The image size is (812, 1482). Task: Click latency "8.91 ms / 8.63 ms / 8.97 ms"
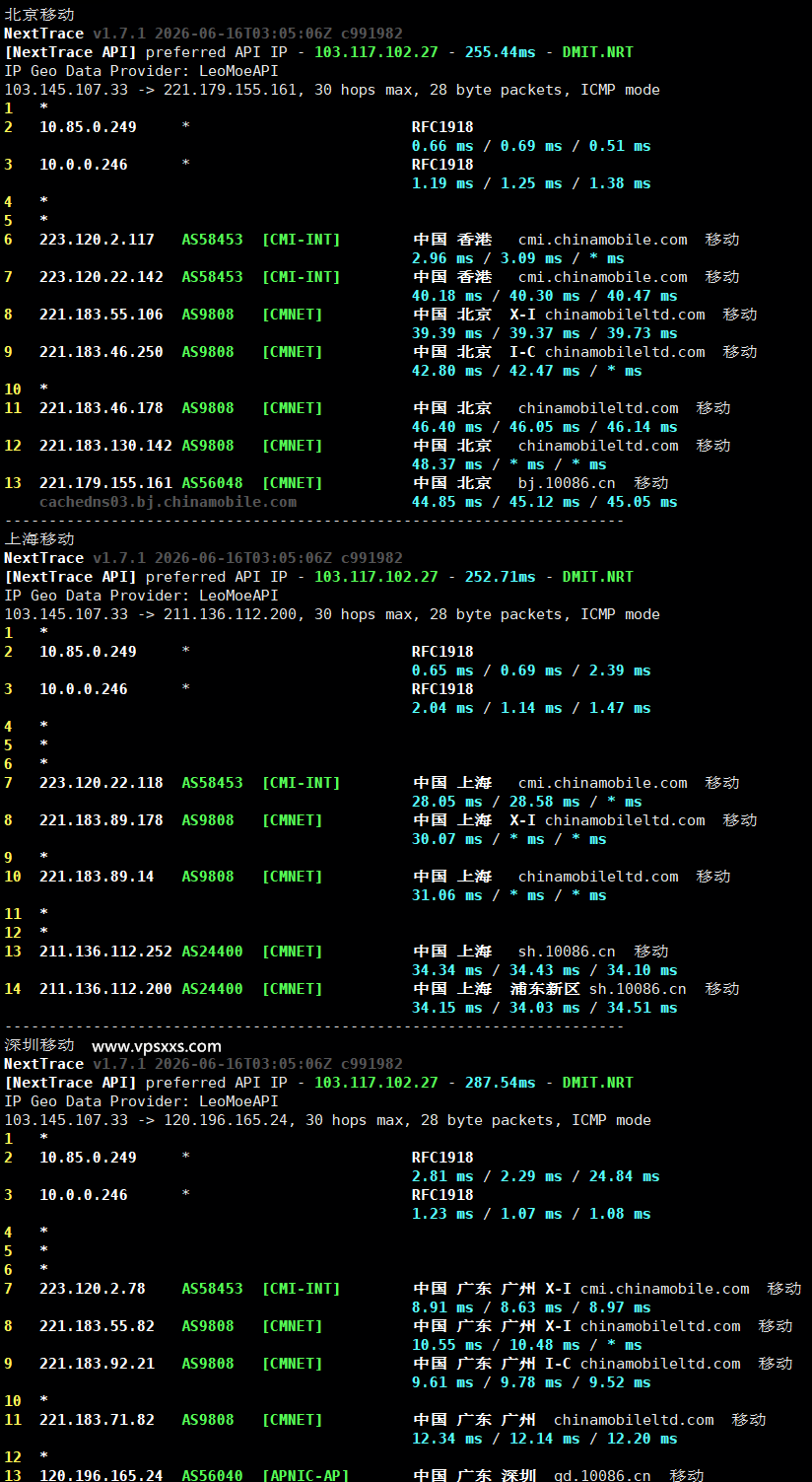tap(531, 1307)
